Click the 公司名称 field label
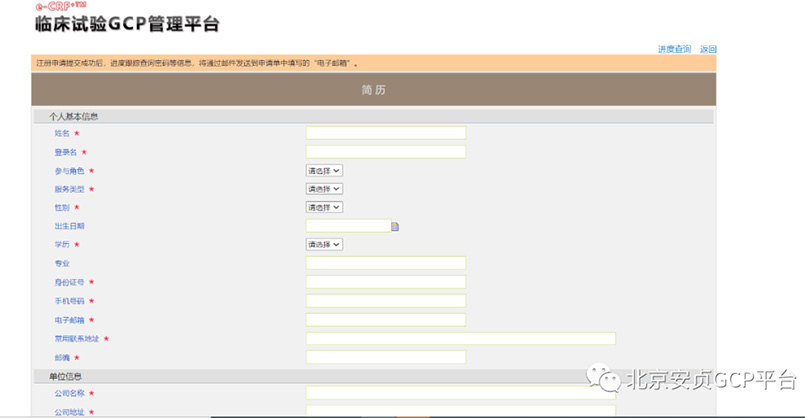This screenshot has height=418, width=805. pyautogui.click(x=69, y=393)
